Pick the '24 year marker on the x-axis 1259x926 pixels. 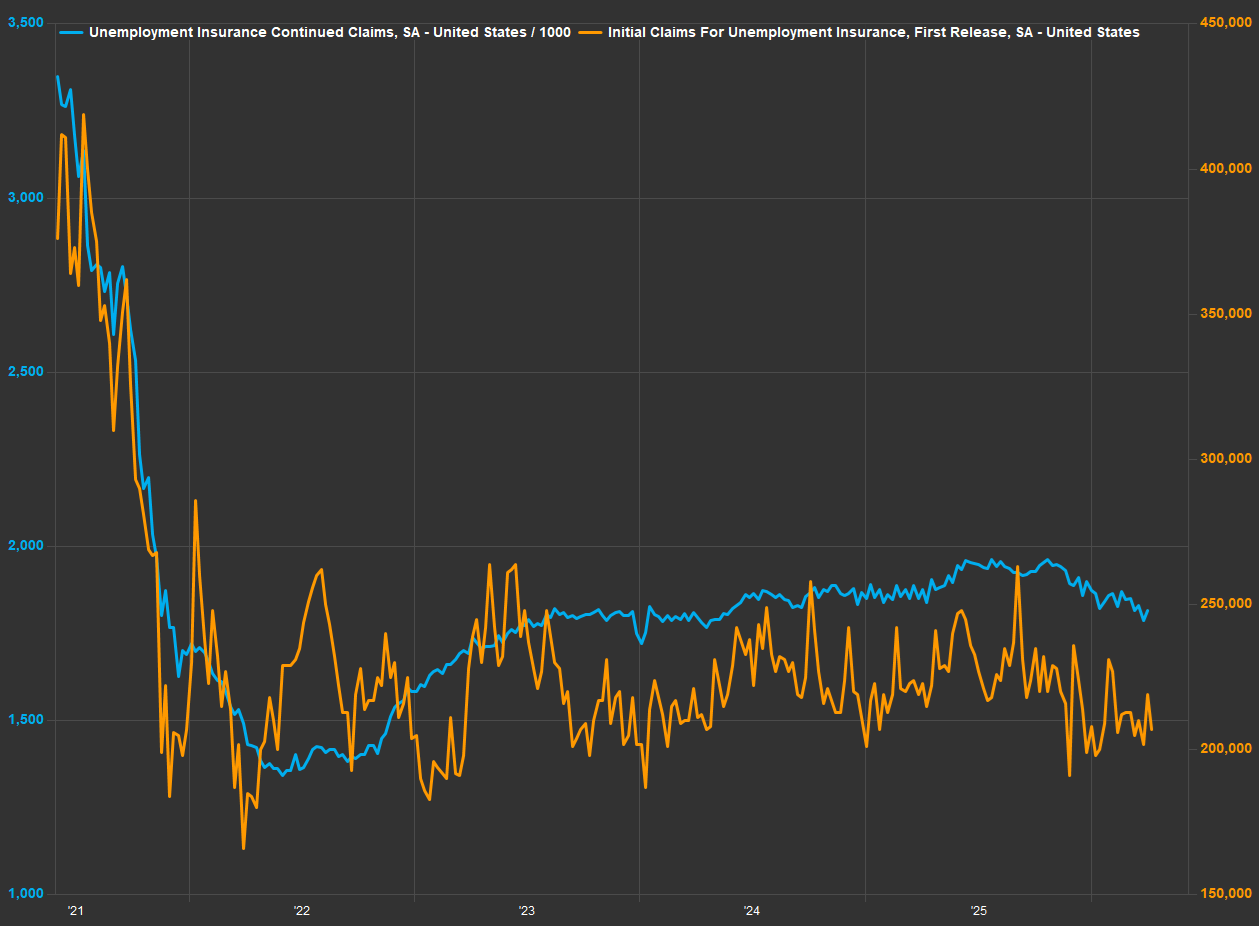pos(753,911)
